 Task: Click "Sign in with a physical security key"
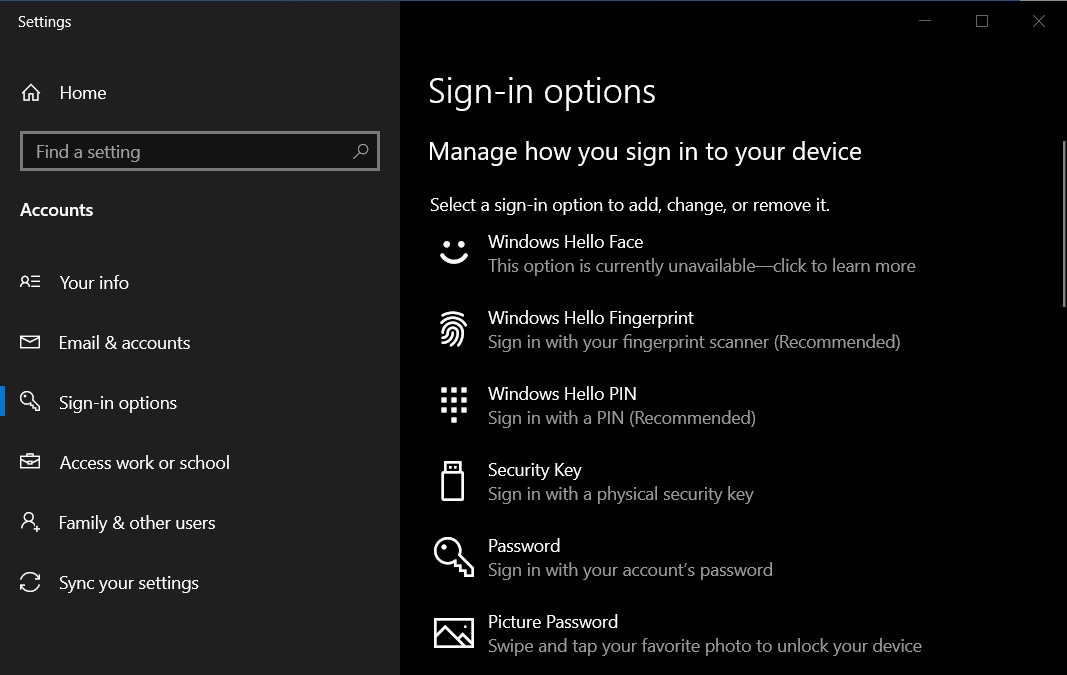[621, 494]
